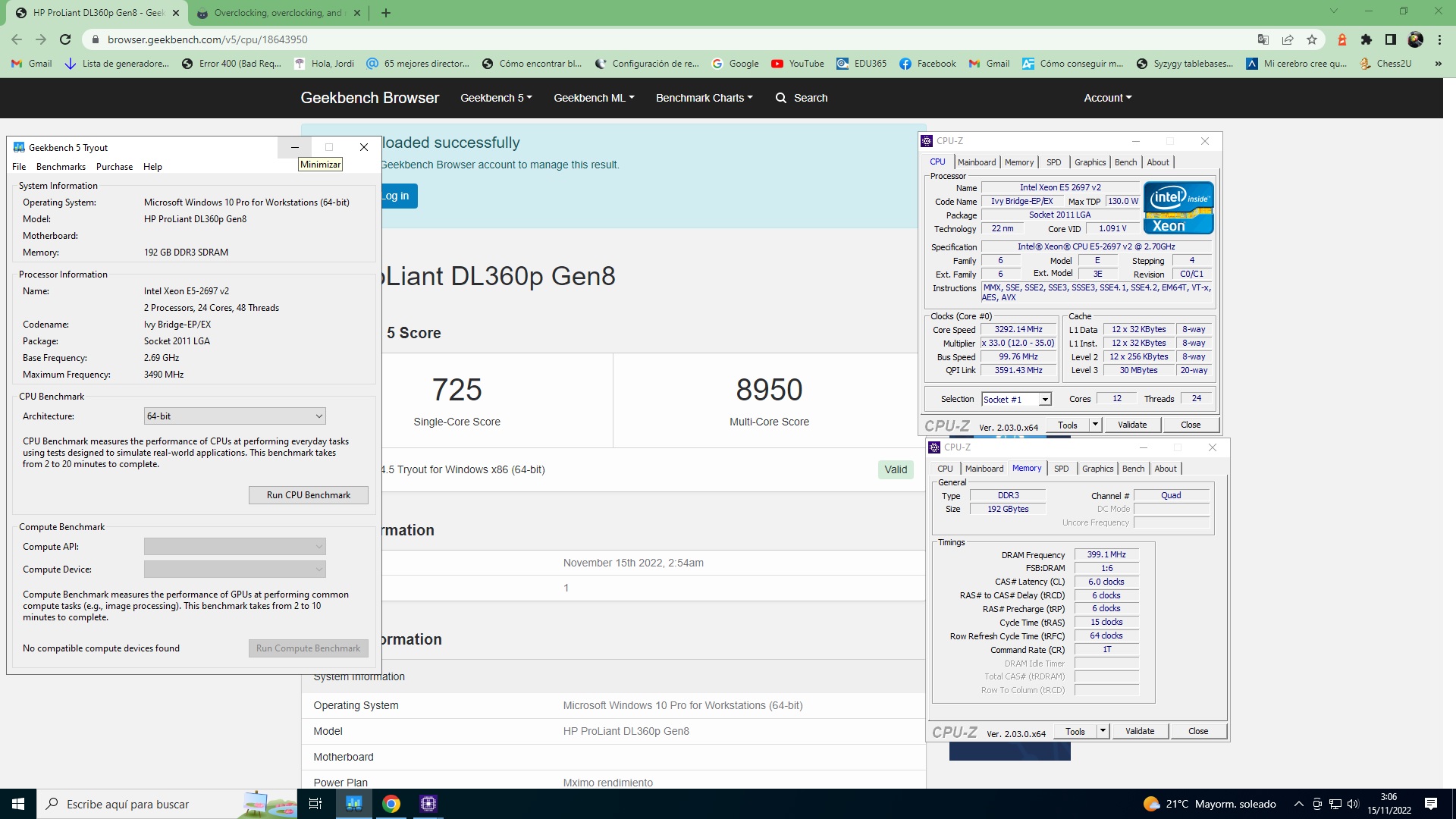Toggle the Chrome side panel icon
This screenshot has width=1456, height=819.
(x=1391, y=39)
